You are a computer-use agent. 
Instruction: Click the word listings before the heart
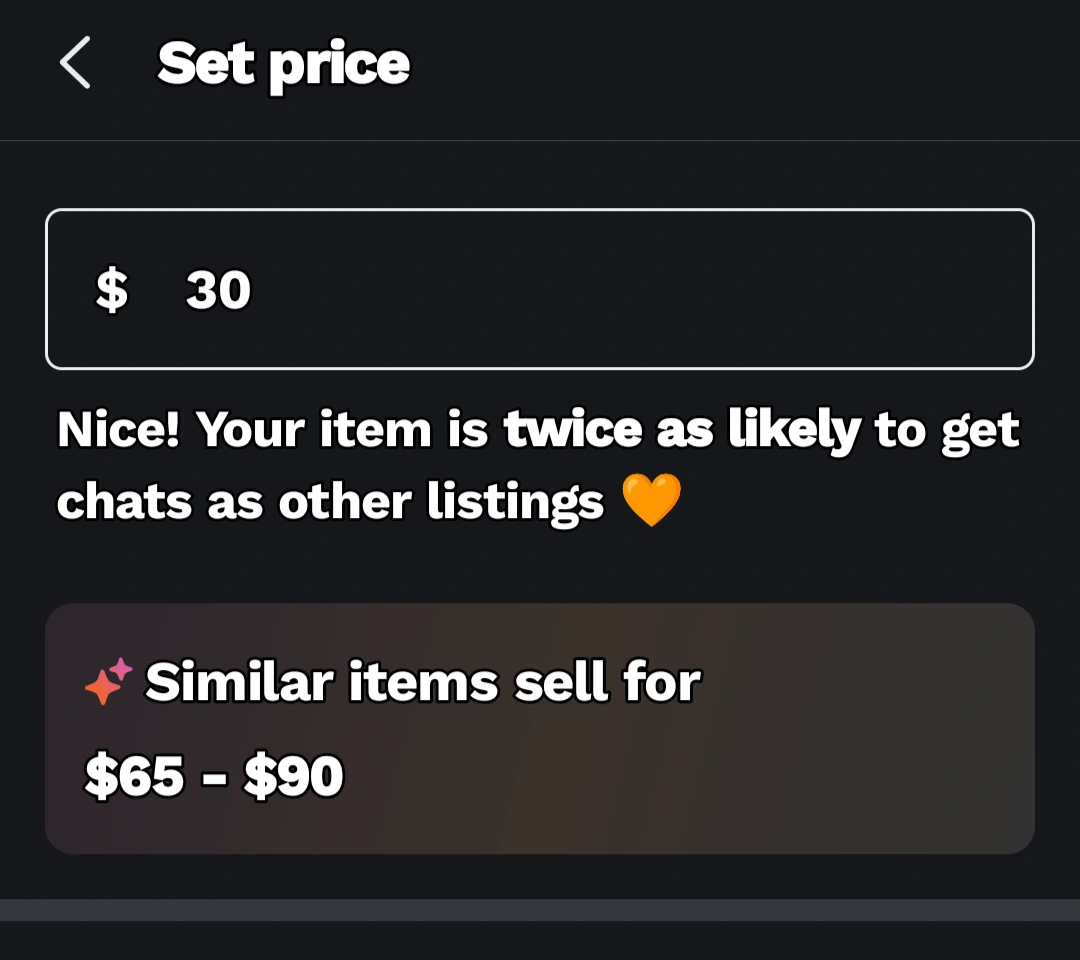point(516,502)
